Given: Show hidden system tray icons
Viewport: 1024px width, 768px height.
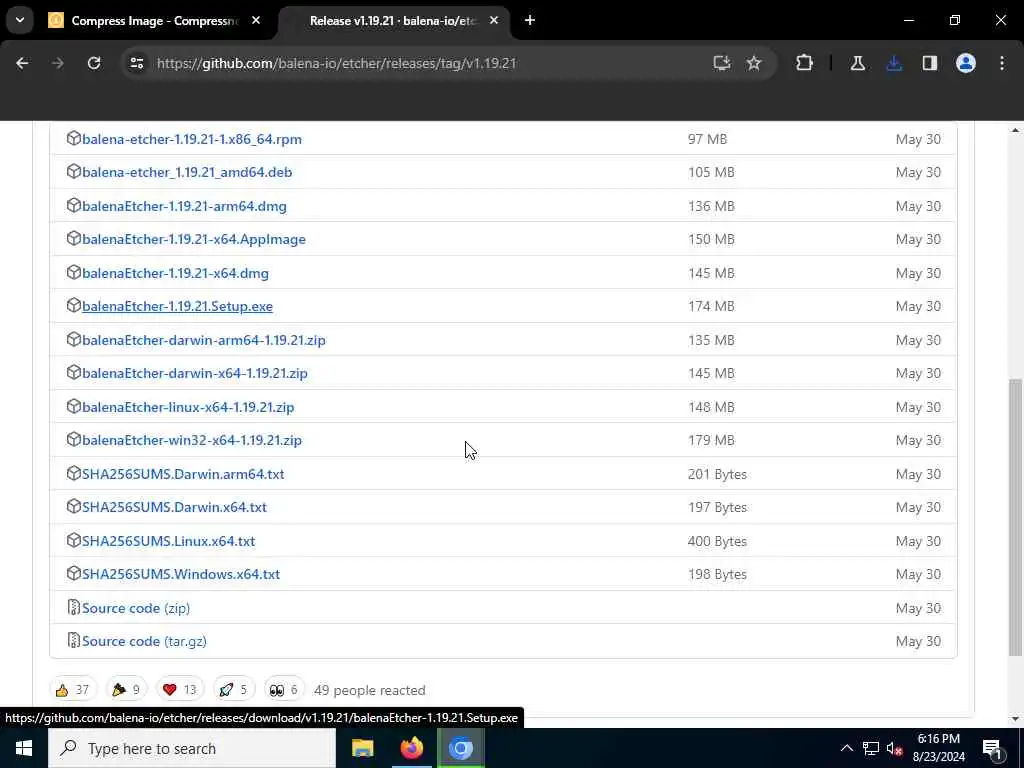Looking at the screenshot, I should click(x=846, y=748).
